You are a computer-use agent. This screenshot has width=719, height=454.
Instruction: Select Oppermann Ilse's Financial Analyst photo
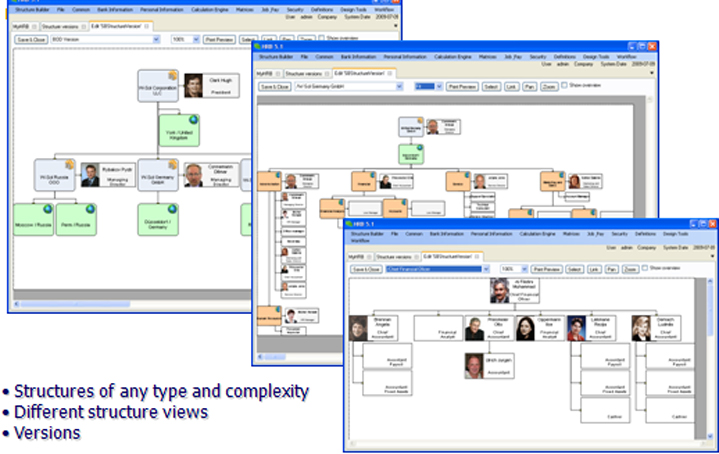tap(525, 328)
